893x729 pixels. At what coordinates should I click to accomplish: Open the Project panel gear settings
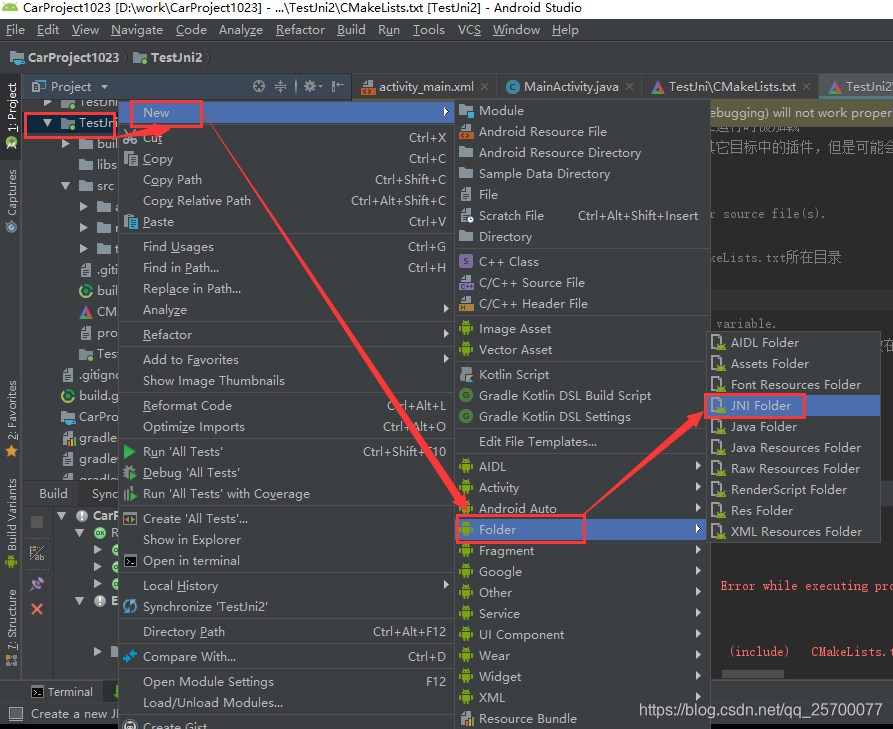click(x=312, y=86)
